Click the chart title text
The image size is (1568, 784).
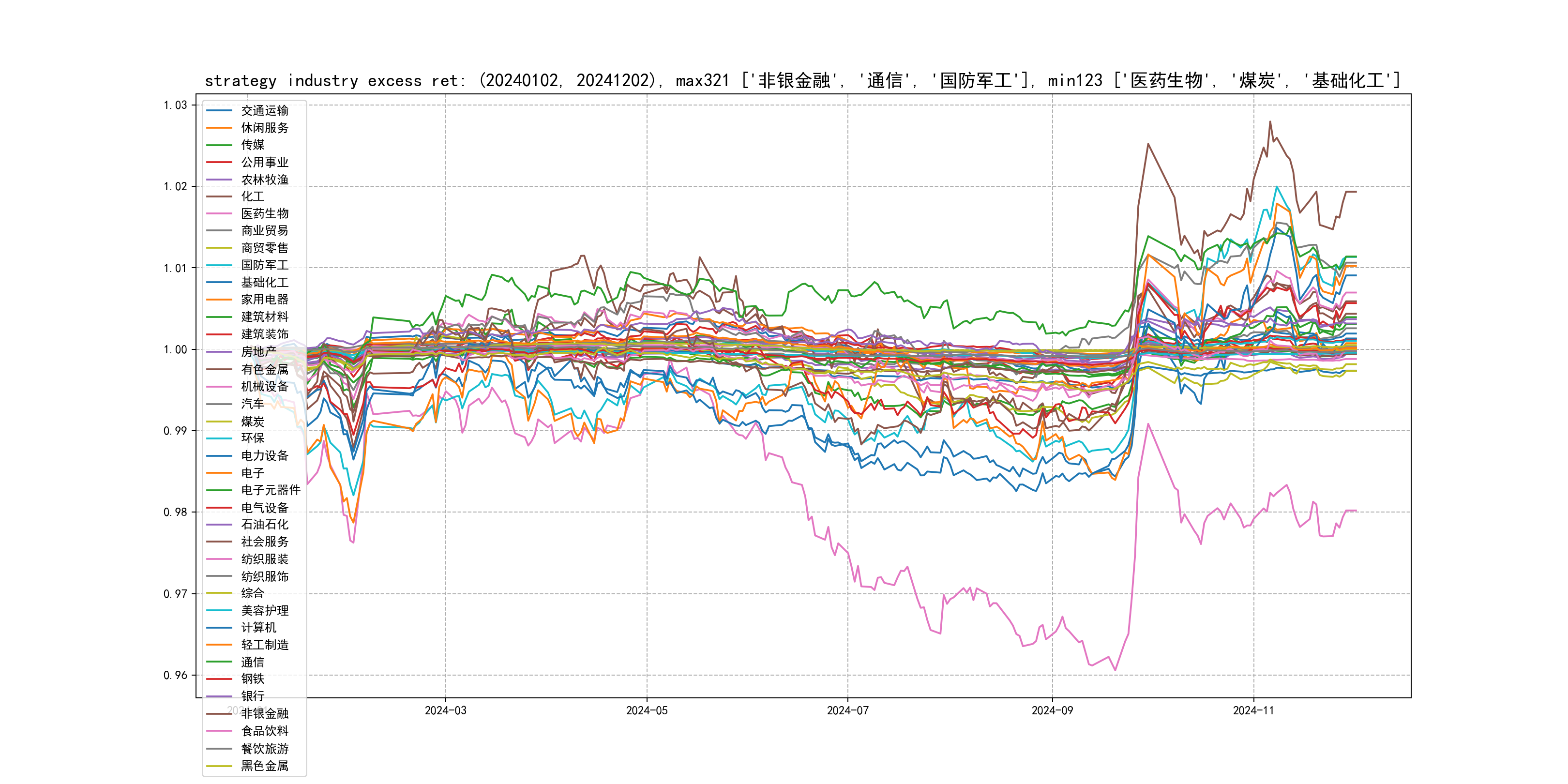(x=802, y=80)
